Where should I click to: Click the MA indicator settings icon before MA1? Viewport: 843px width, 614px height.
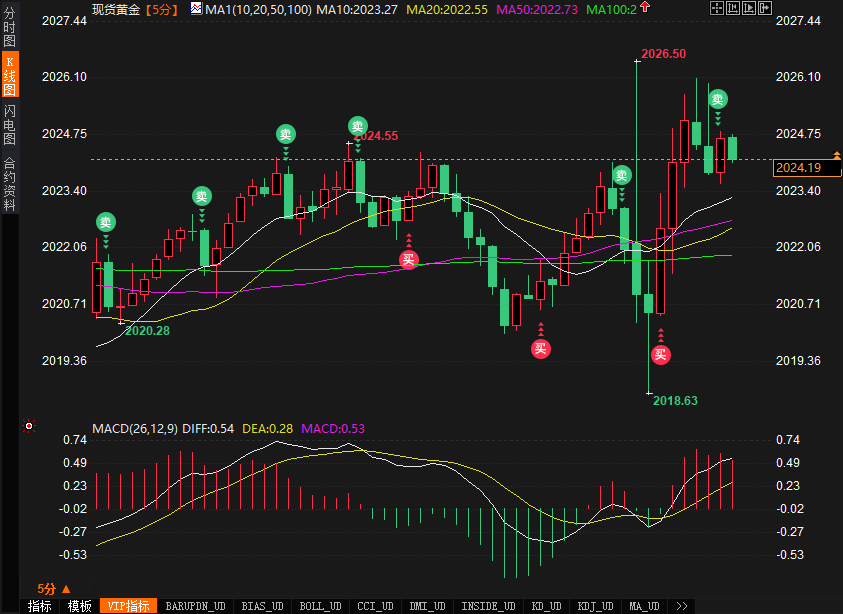pyautogui.click(x=196, y=9)
